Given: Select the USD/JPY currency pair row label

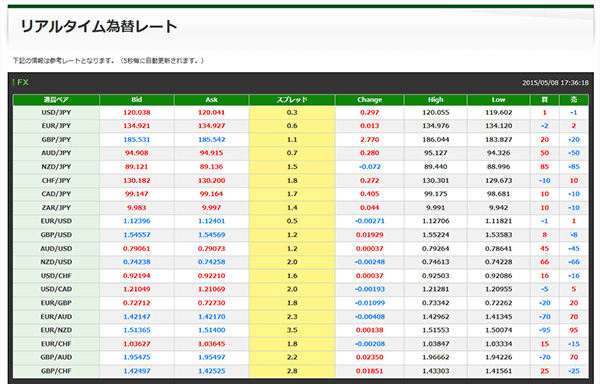Looking at the screenshot, I should tap(56, 112).
